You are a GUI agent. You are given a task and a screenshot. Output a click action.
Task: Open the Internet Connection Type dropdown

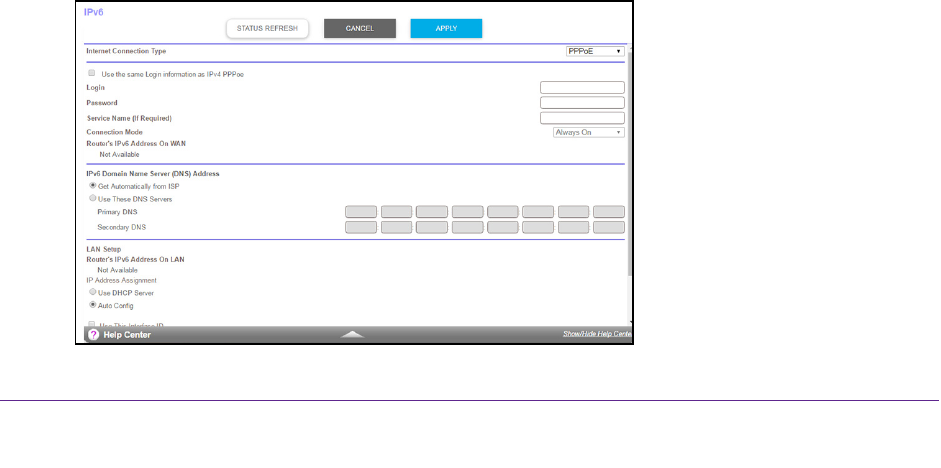tap(595, 51)
